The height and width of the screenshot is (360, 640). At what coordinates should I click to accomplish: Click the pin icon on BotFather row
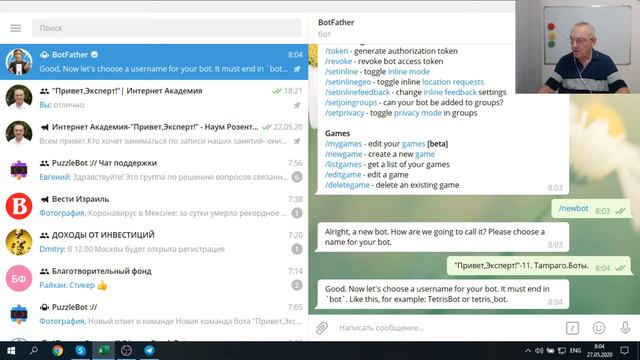coord(297,69)
